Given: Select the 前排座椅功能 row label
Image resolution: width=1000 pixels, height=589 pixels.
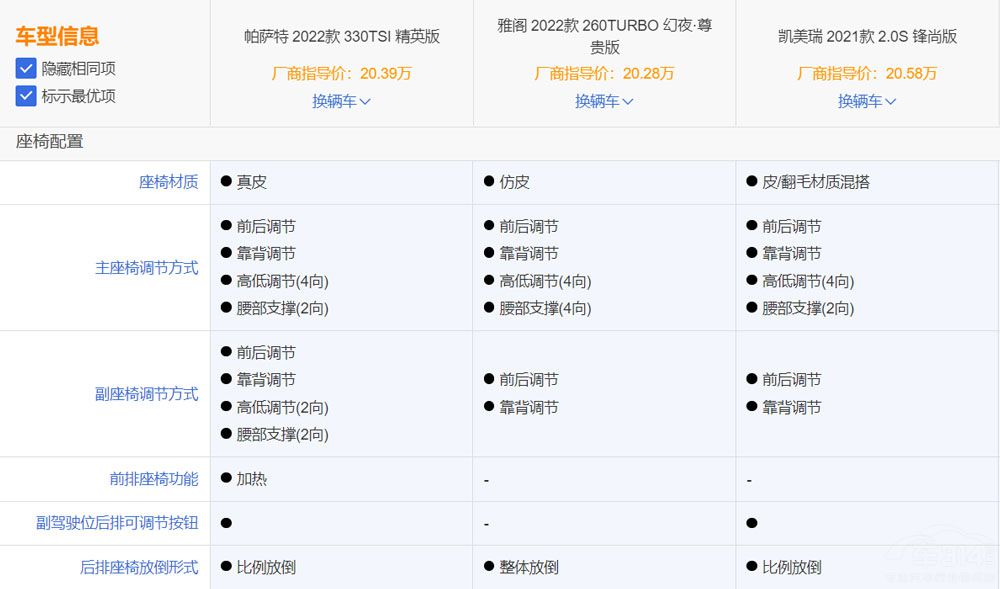Looking at the screenshot, I should tap(157, 478).
